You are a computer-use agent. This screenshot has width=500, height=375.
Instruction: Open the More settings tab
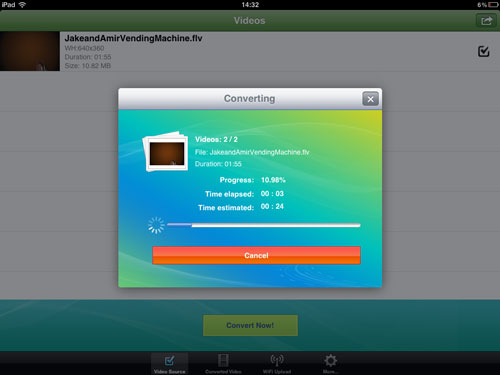330,364
